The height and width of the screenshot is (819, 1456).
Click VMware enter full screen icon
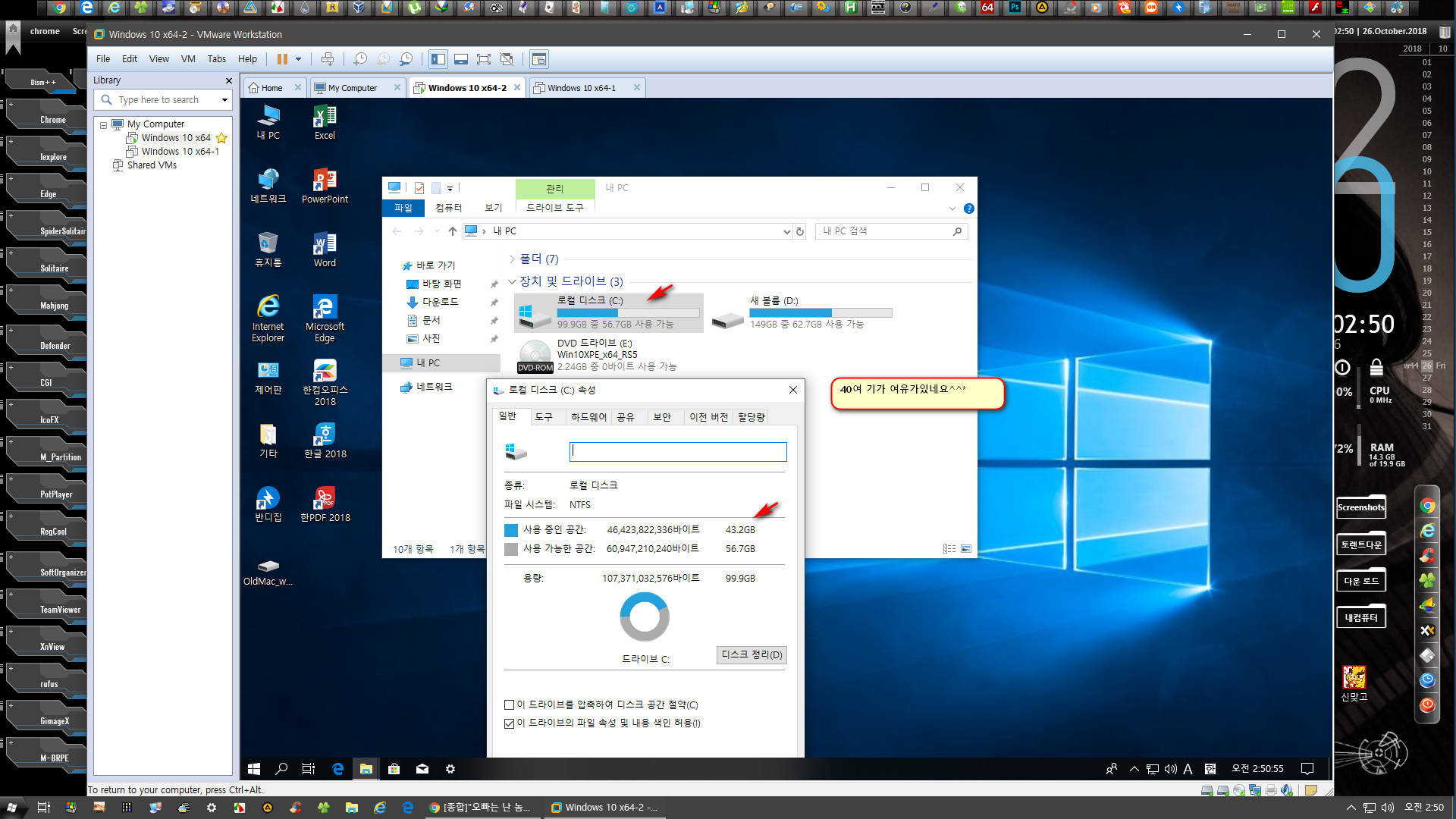click(x=483, y=59)
